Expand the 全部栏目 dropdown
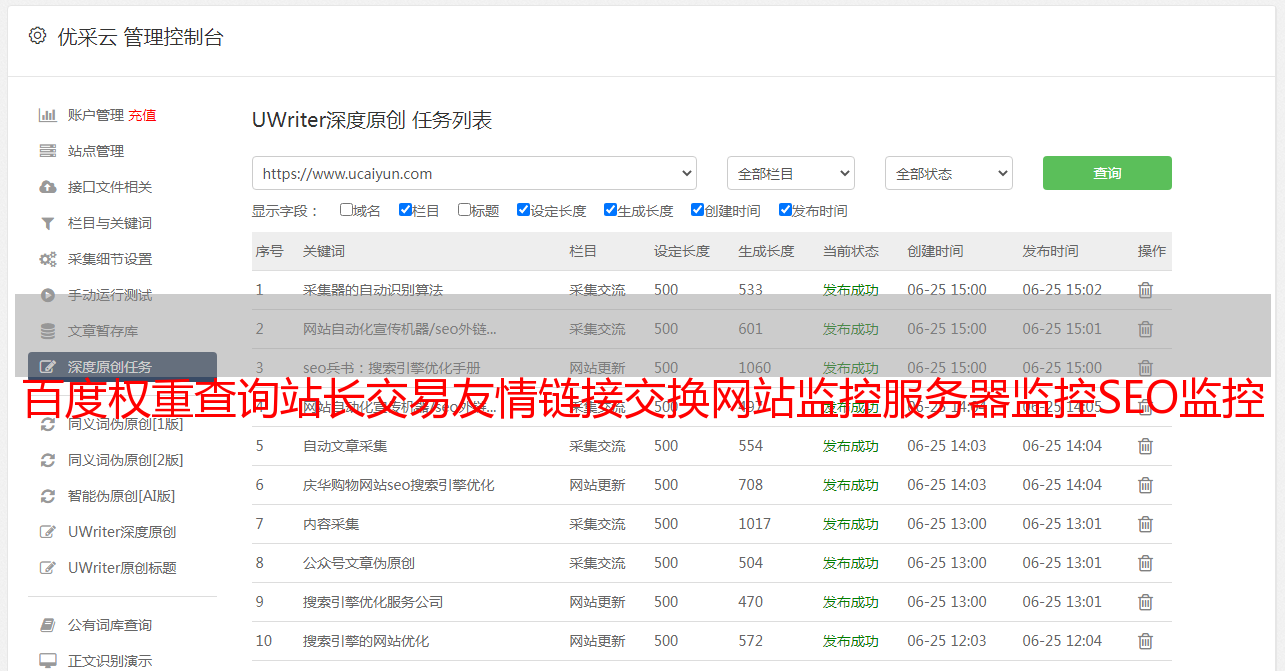 pos(790,173)
